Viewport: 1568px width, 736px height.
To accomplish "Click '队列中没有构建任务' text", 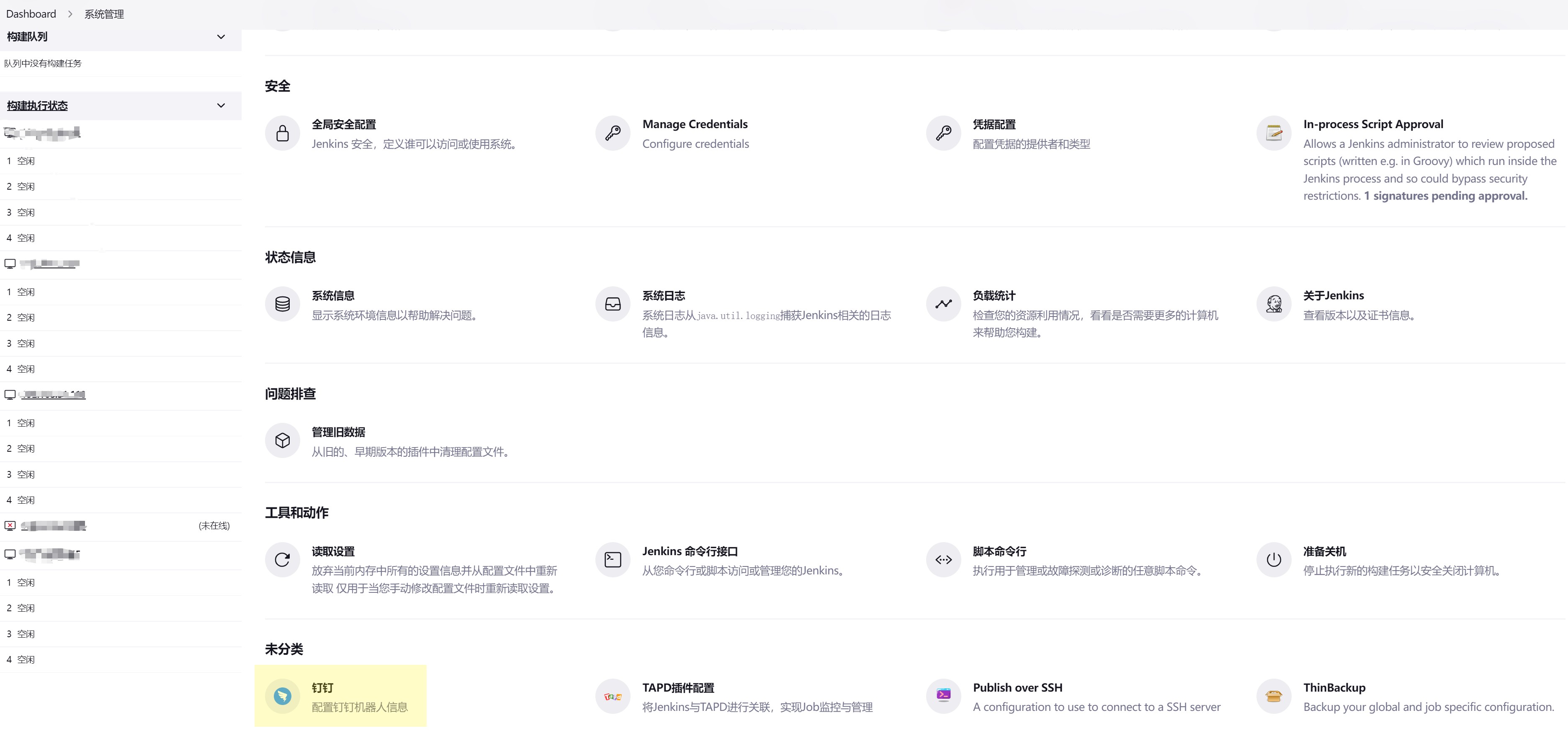I will pos(43,63).
